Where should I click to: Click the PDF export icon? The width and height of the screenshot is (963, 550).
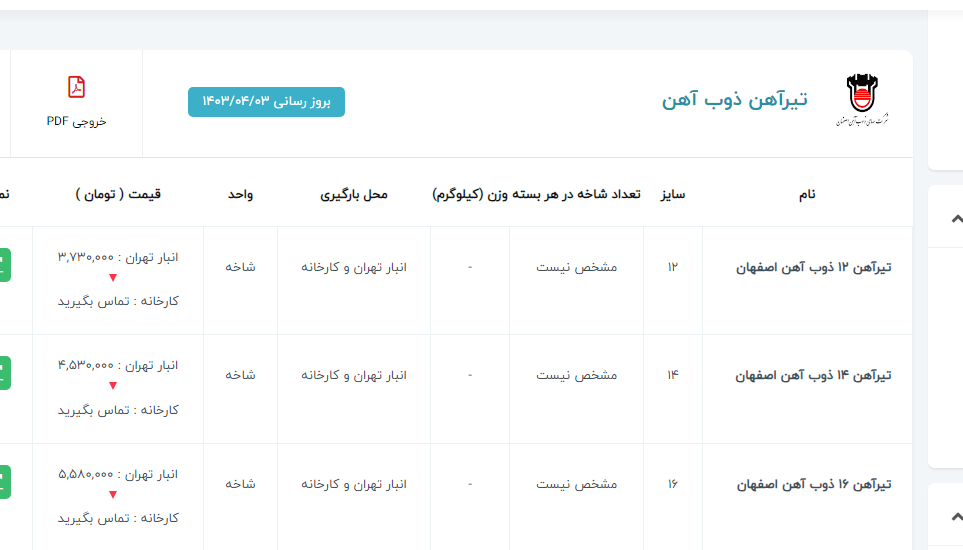pyautogui.click(x=76, y=87)
